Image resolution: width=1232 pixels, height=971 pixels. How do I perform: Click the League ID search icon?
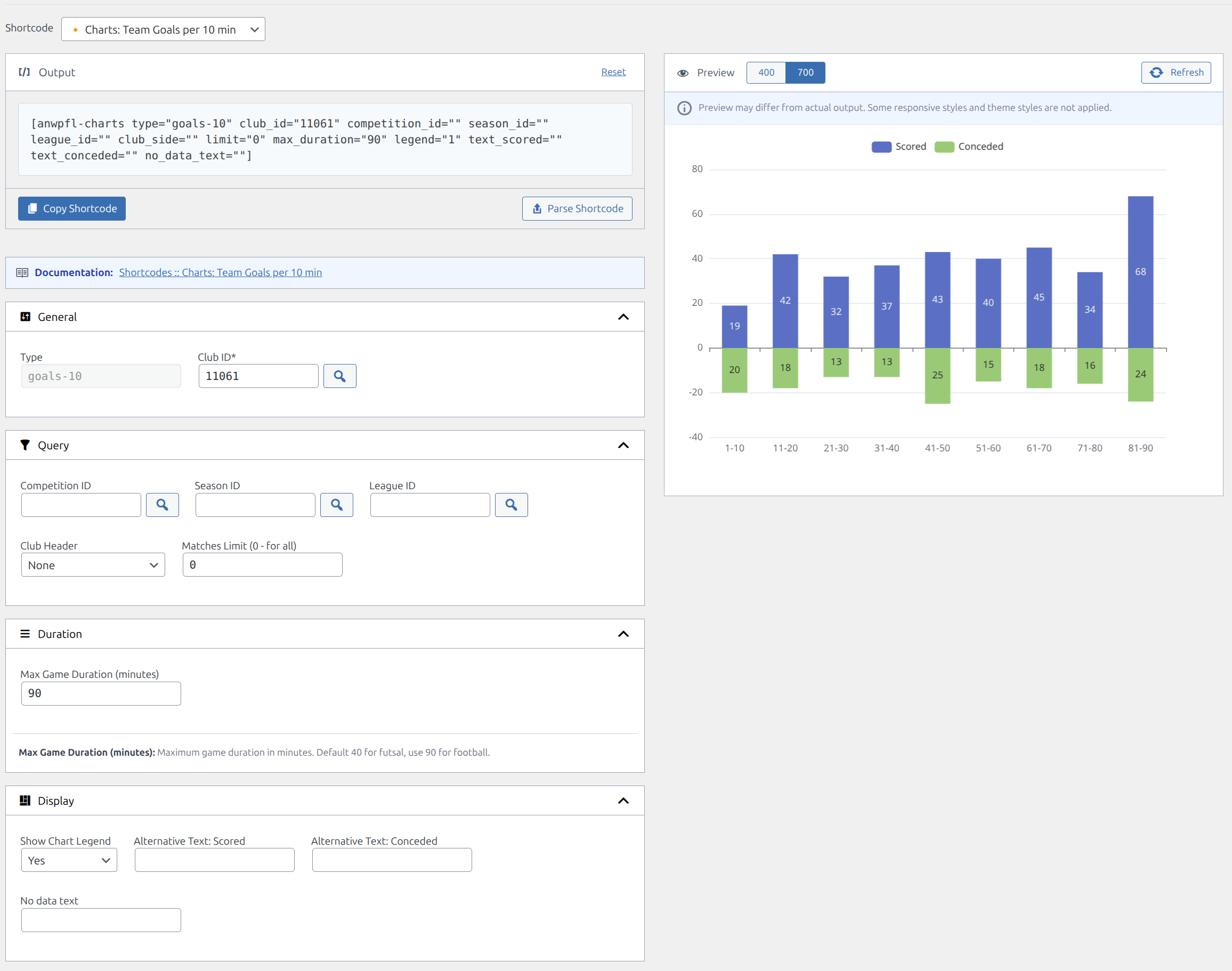coord(510,504)
